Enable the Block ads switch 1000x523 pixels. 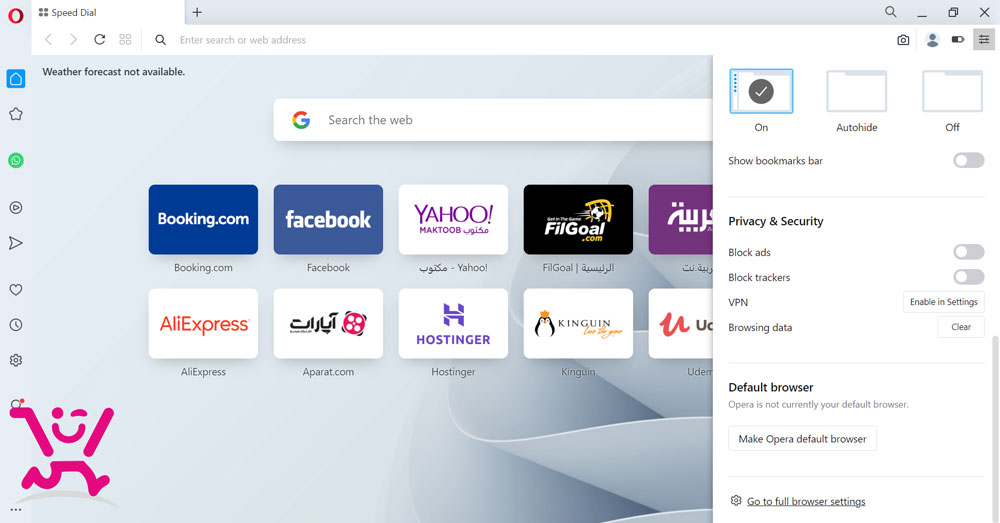[x=969, y=252]
